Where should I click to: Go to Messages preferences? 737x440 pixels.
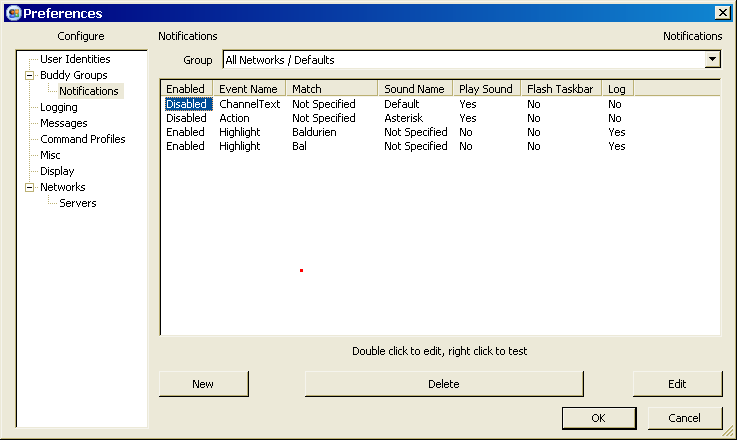pyautogui.click(x=63, y=123)
